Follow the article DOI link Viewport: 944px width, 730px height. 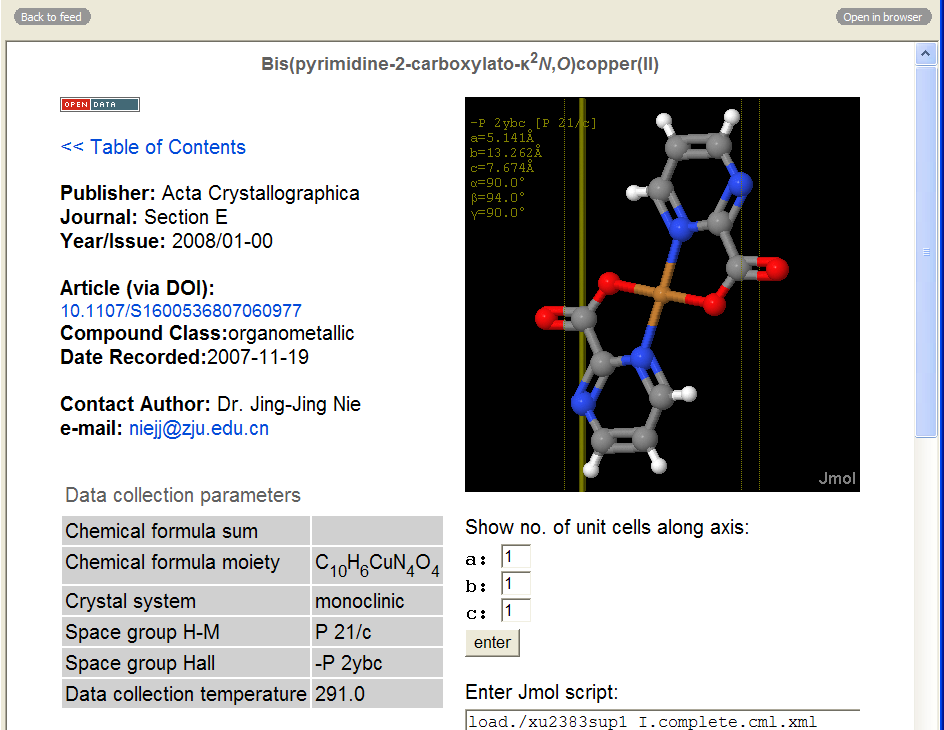(x=181, y=311)
